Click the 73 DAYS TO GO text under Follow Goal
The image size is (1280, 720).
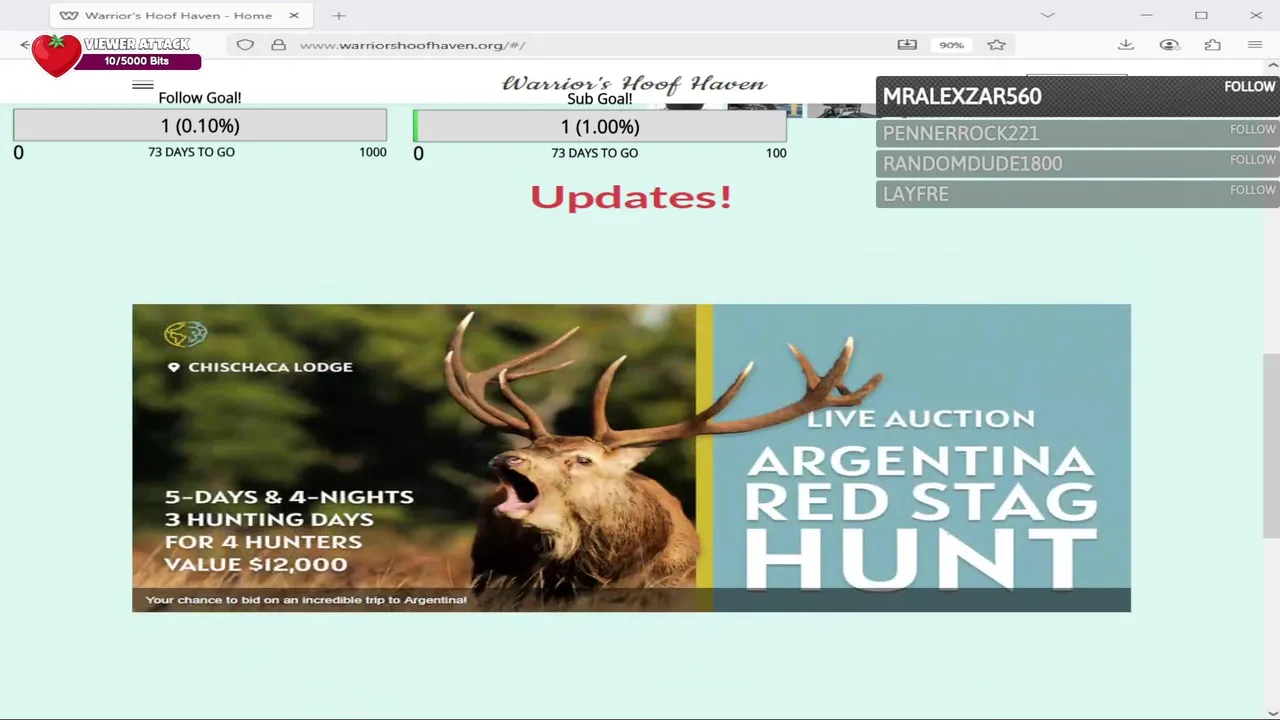[x=191, y=152]
